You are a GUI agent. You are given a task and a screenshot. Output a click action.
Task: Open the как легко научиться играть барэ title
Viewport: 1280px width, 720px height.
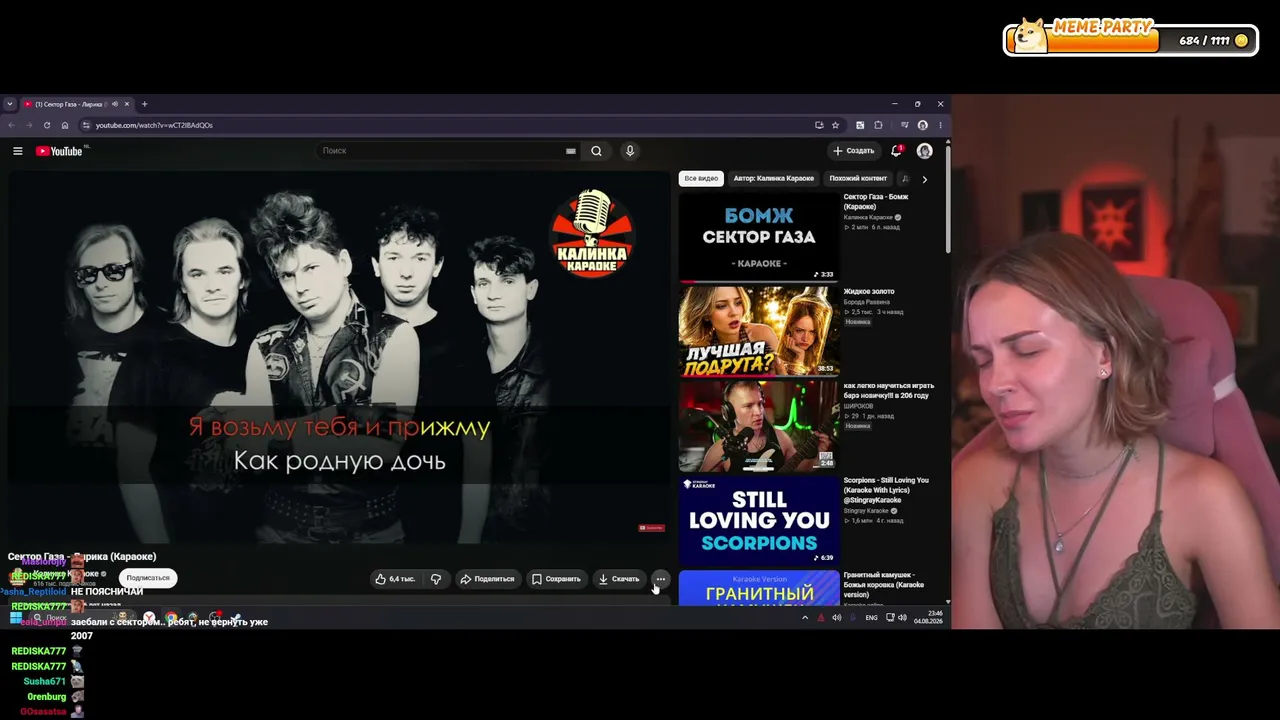889,390
